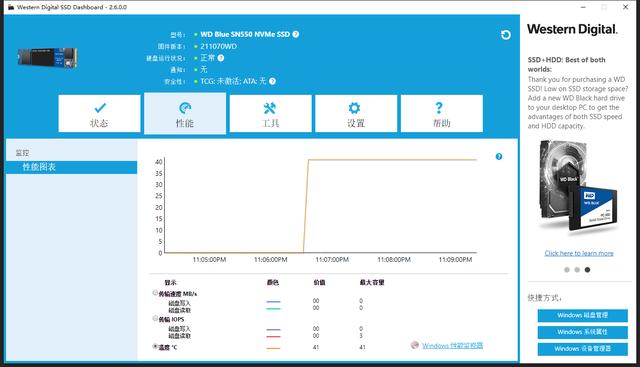Click the SSD product thumbnail in header

coord(47,58)
